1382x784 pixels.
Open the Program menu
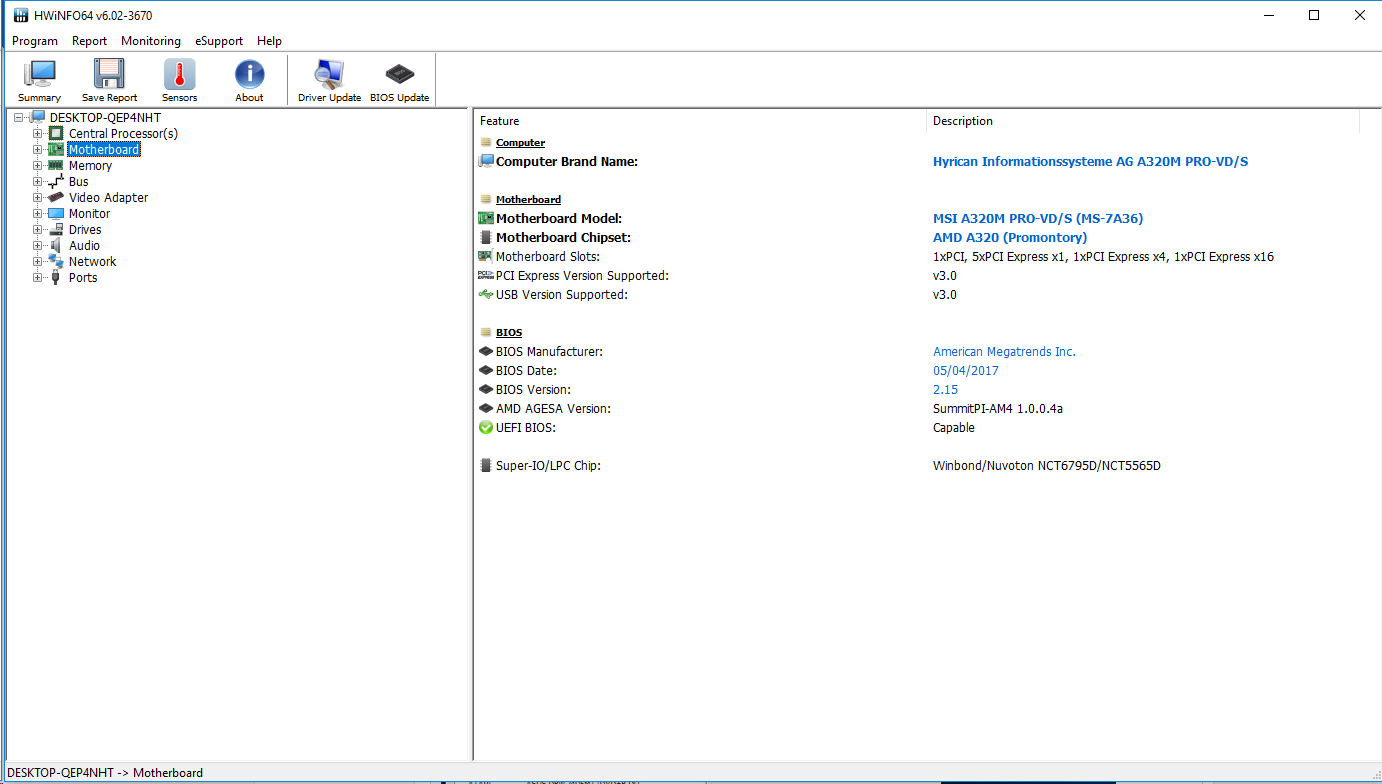[35, 41]
